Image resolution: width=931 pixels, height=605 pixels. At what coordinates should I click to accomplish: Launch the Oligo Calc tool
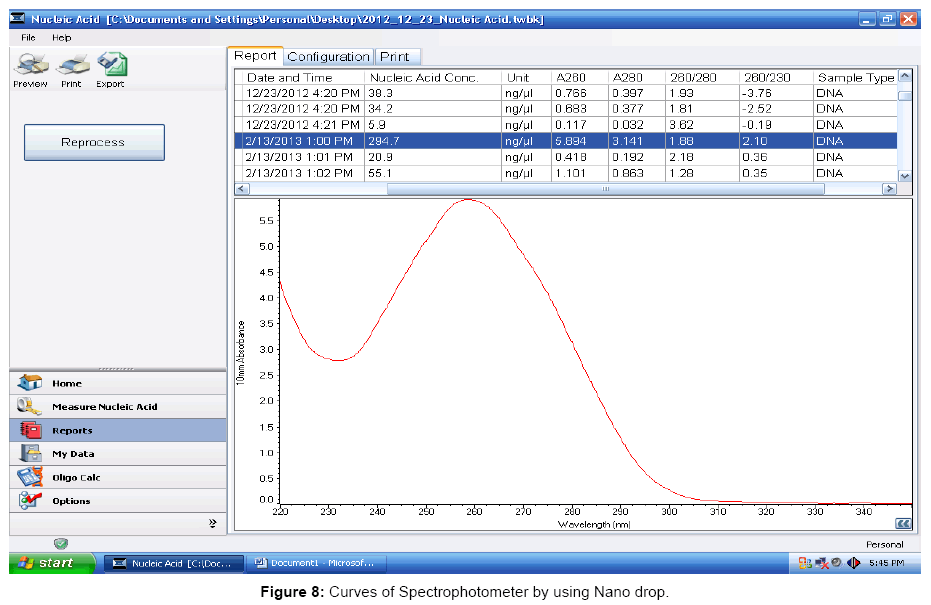(76, 478)
